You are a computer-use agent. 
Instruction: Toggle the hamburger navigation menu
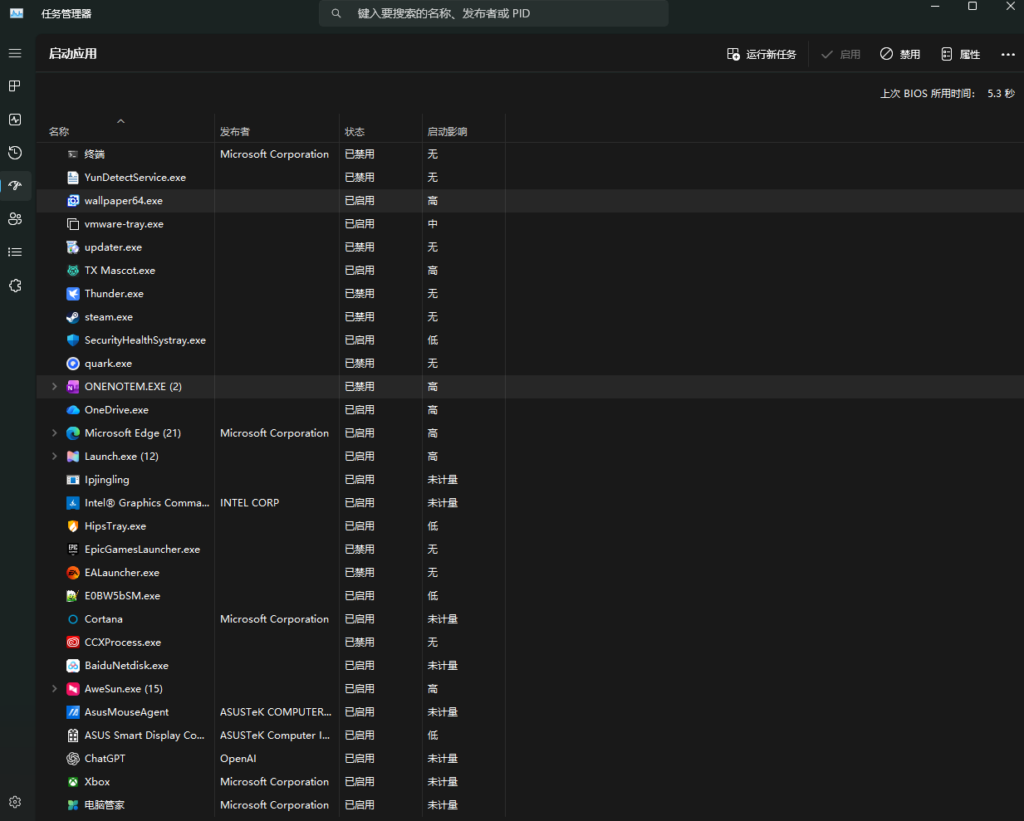click(x=15, y=53)
